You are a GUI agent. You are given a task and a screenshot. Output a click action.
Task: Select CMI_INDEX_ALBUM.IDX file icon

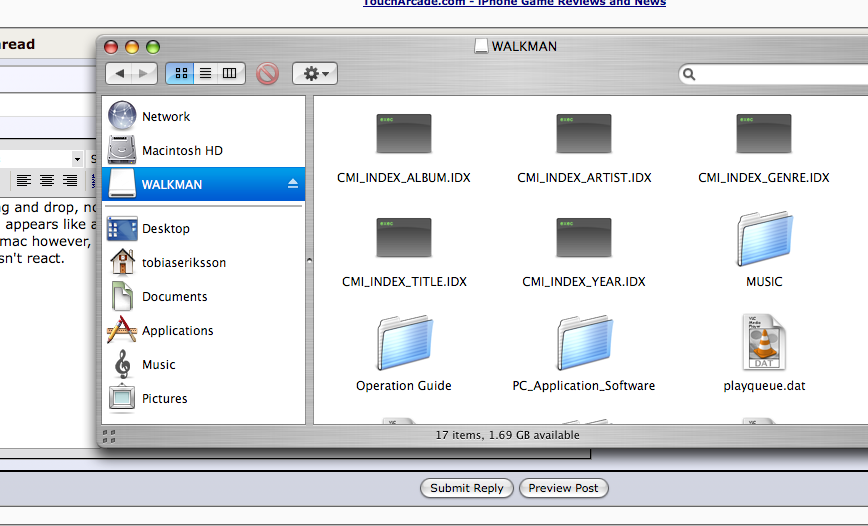click(x=404, y=133)
